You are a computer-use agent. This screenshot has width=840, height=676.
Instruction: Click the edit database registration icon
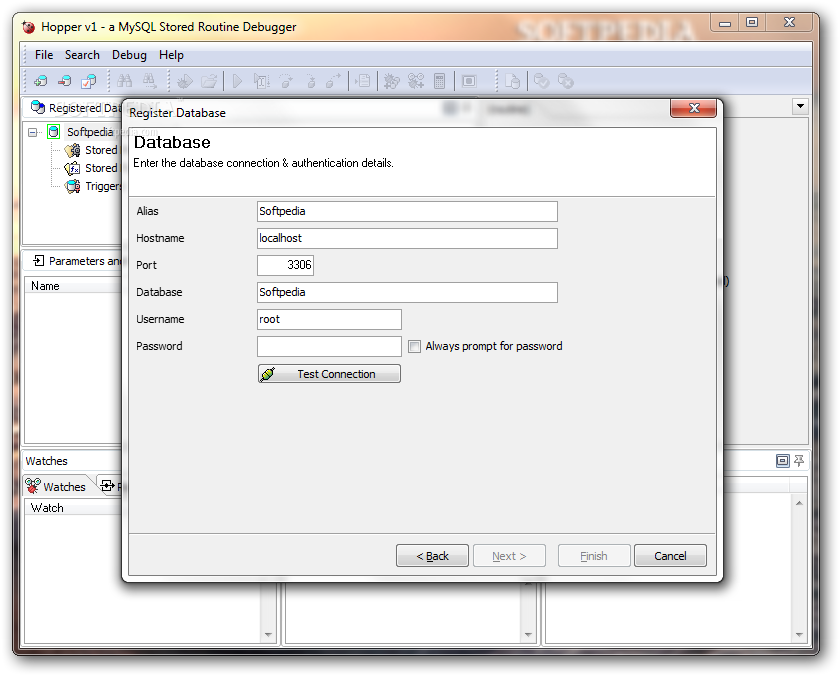pyautogui.click(x=89, y=81)
